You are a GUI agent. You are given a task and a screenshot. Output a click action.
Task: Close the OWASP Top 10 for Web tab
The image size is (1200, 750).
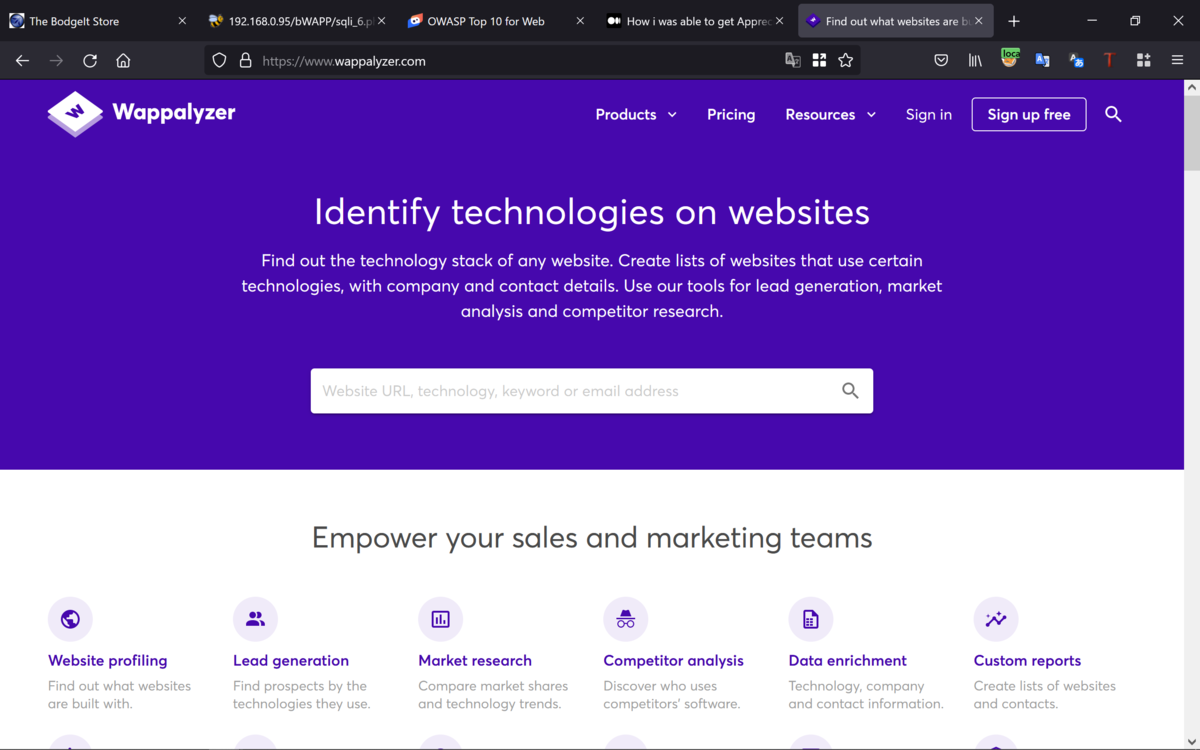click(580, 21)
